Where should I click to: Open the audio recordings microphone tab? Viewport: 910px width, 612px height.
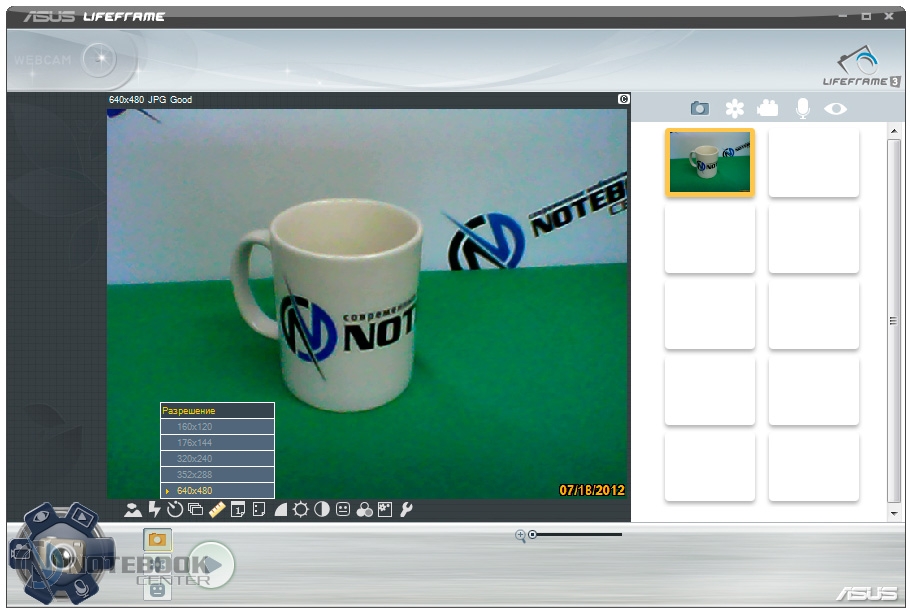[802, 108]
